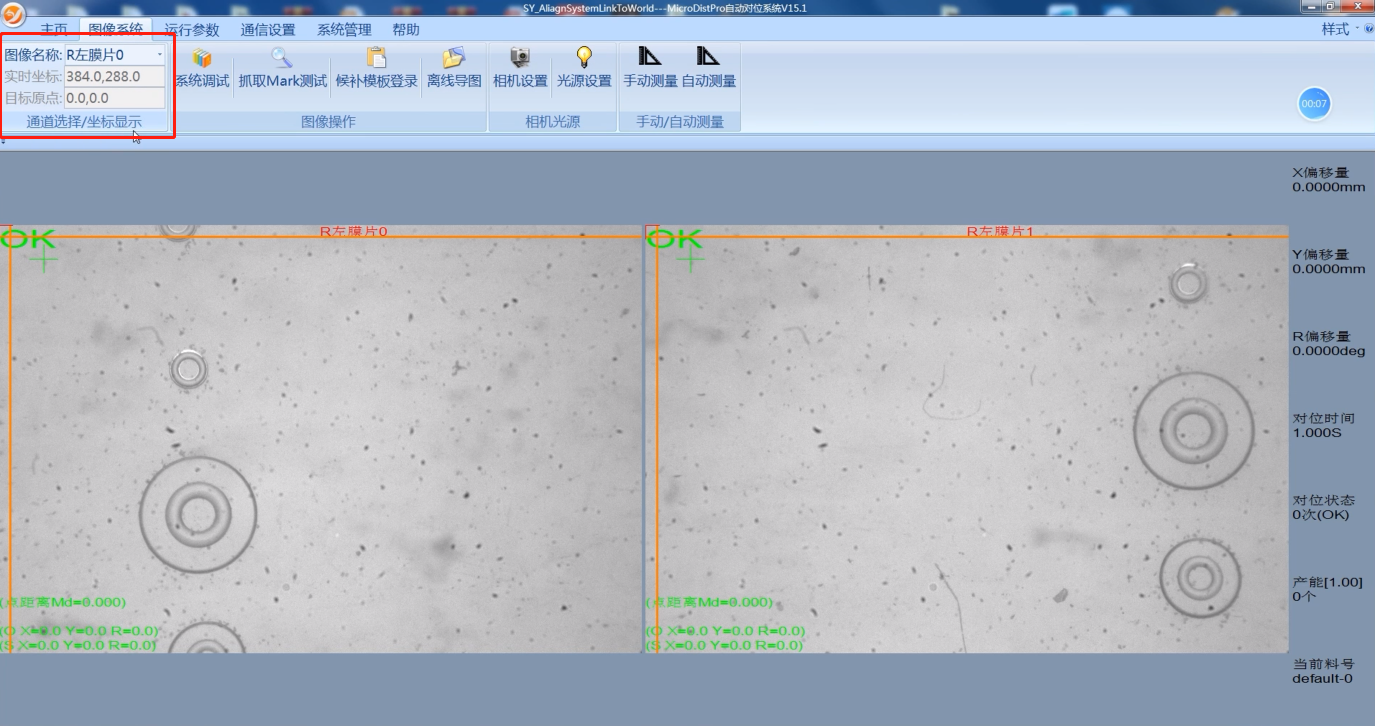Image resolution: width=1375 pixels, height=726 pixels.
Task: Open the 帮助 tab
Action: point(406,30)
